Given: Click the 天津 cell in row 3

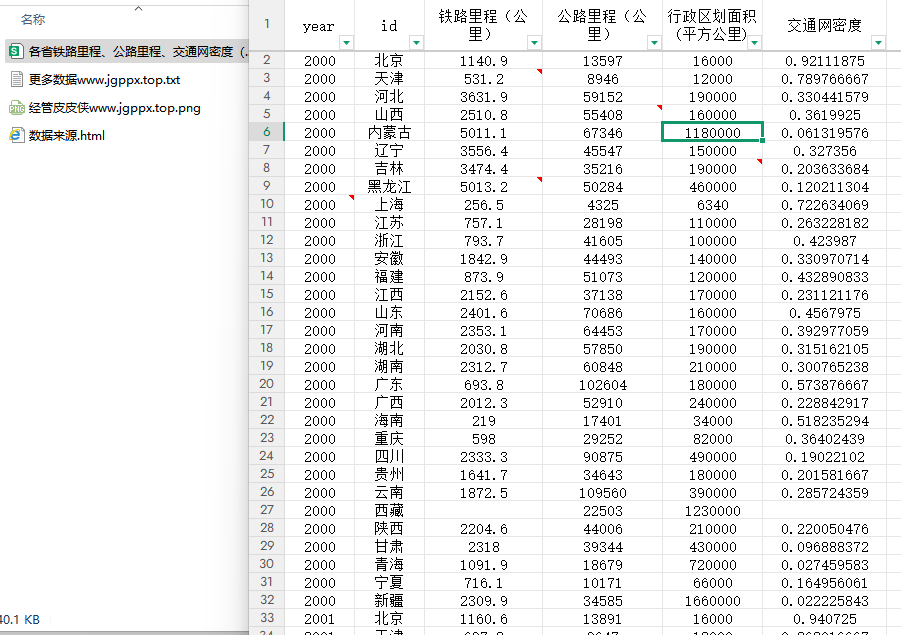Looking at the screenshot, I should pyautogui.click(x=389, y=78).
